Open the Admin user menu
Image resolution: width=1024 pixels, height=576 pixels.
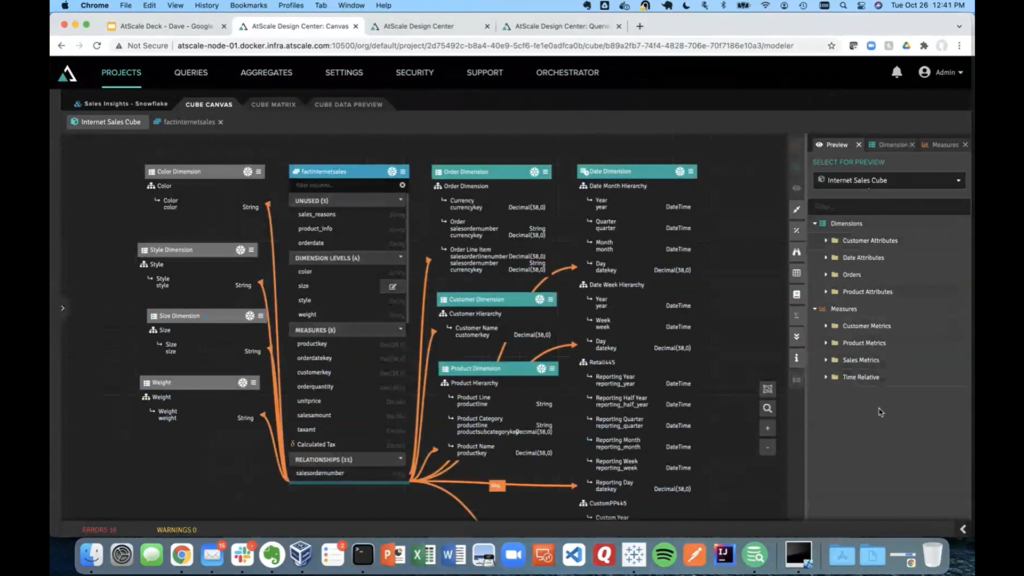click(940, 72)
